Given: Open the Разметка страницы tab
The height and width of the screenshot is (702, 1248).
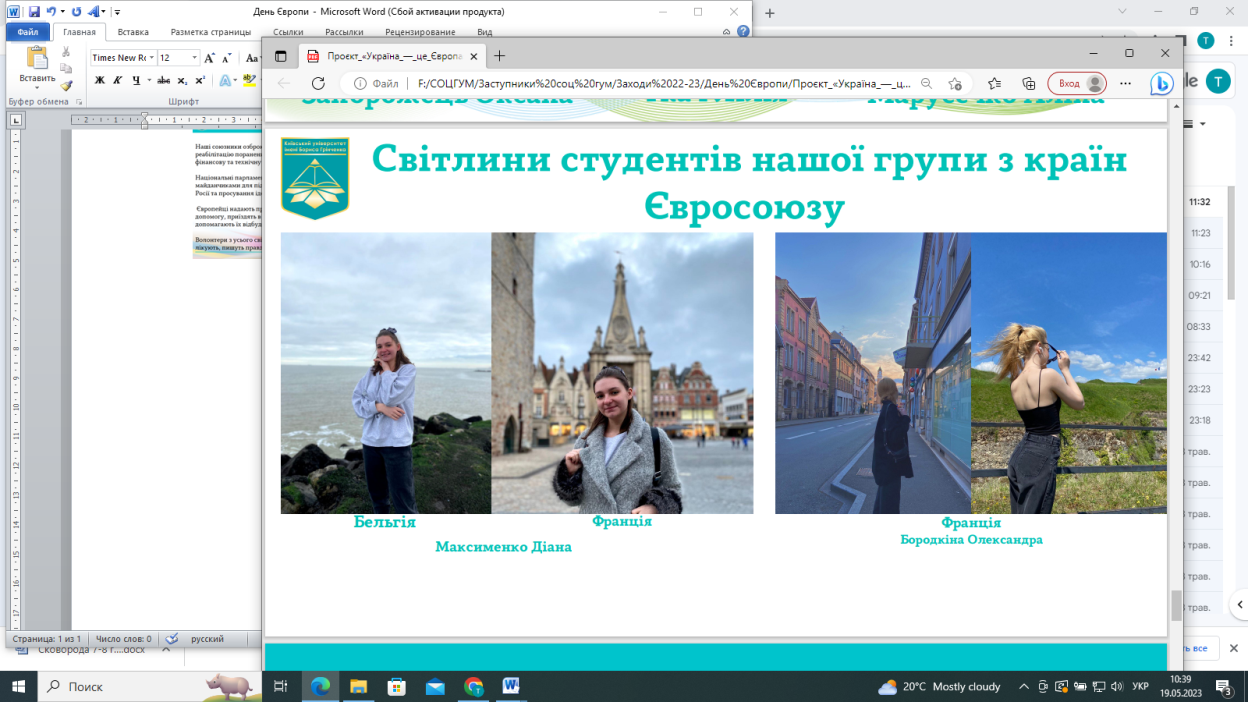Looking at the screenshot, I should coord(210,32).
